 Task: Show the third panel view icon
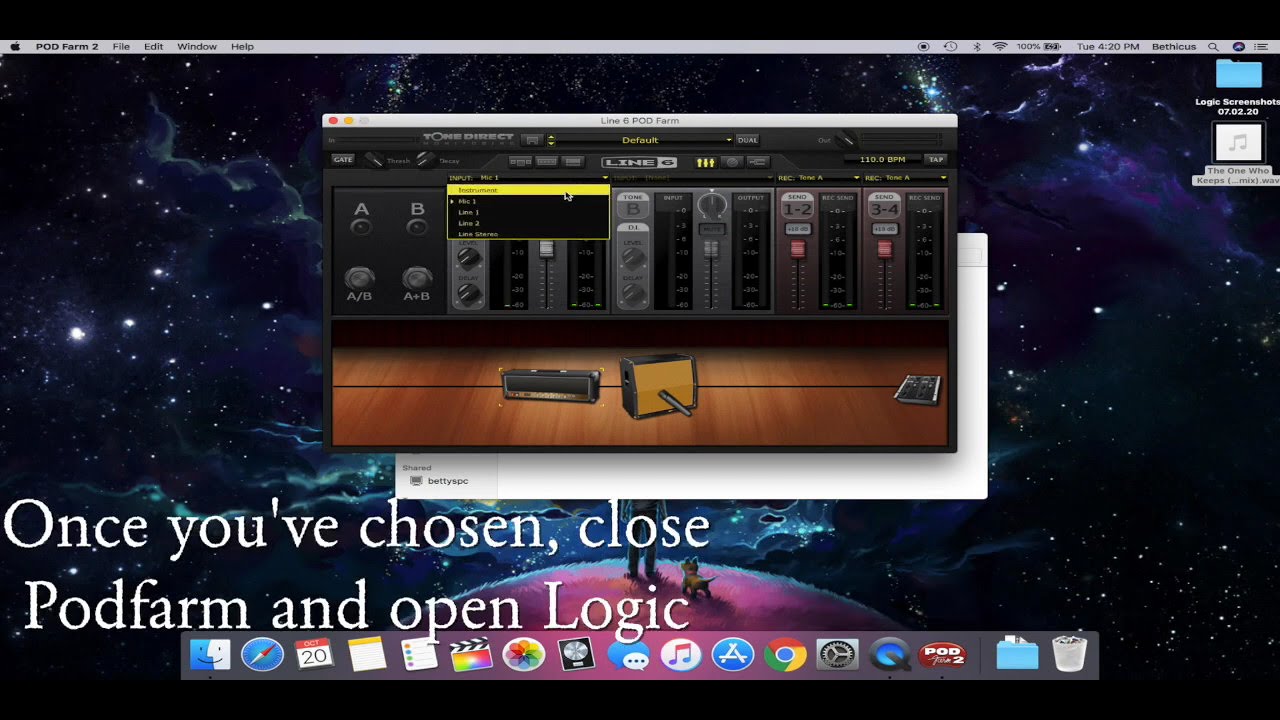pyautogui.click(x=572, y=161)
